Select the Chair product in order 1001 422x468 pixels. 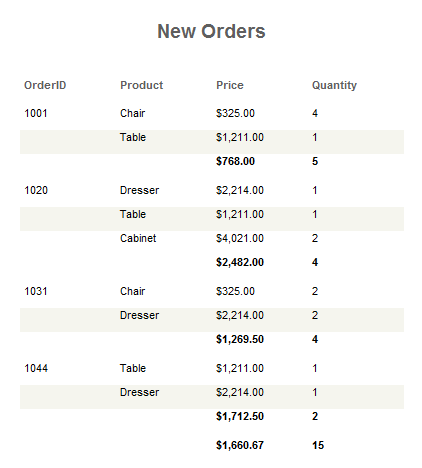[x=132, y=113]
